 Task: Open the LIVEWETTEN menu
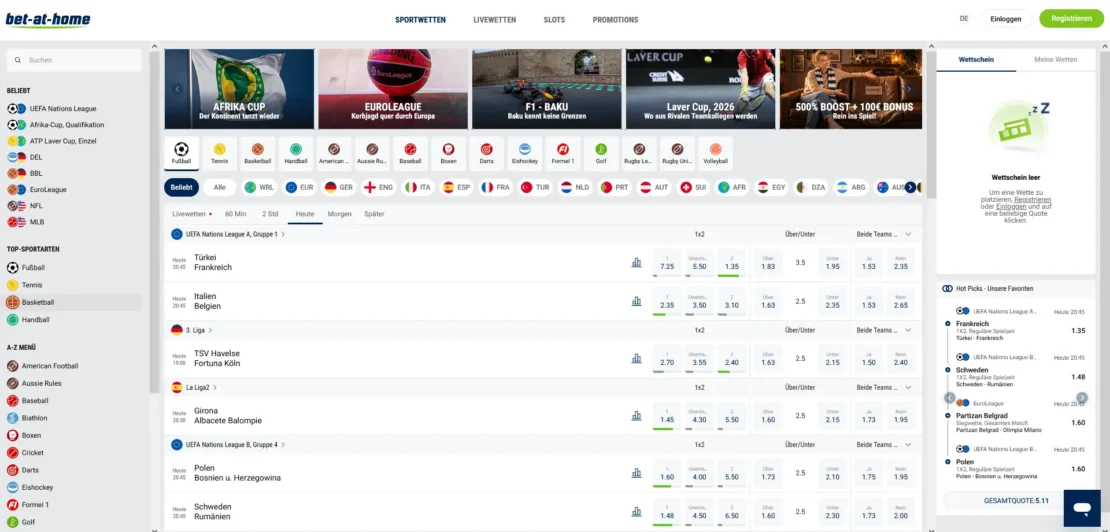[495, 20]
